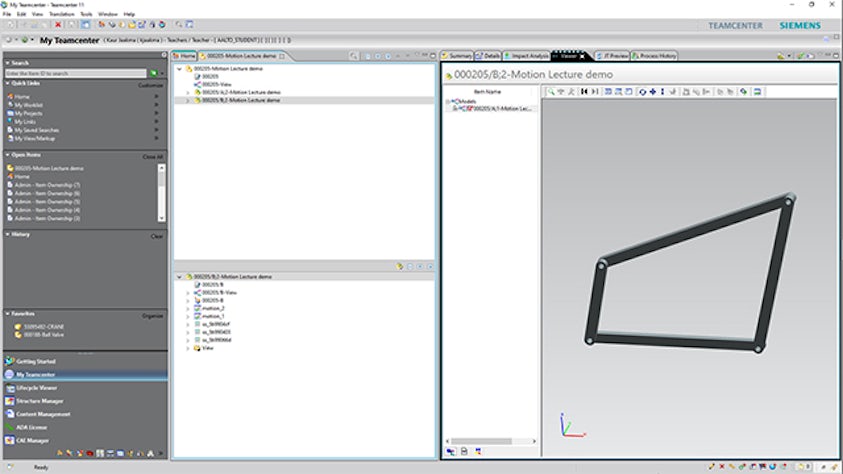Switch to the Details tab
Image resolution: width=843 pixels, height=474 pixels.
pos(488,56)
